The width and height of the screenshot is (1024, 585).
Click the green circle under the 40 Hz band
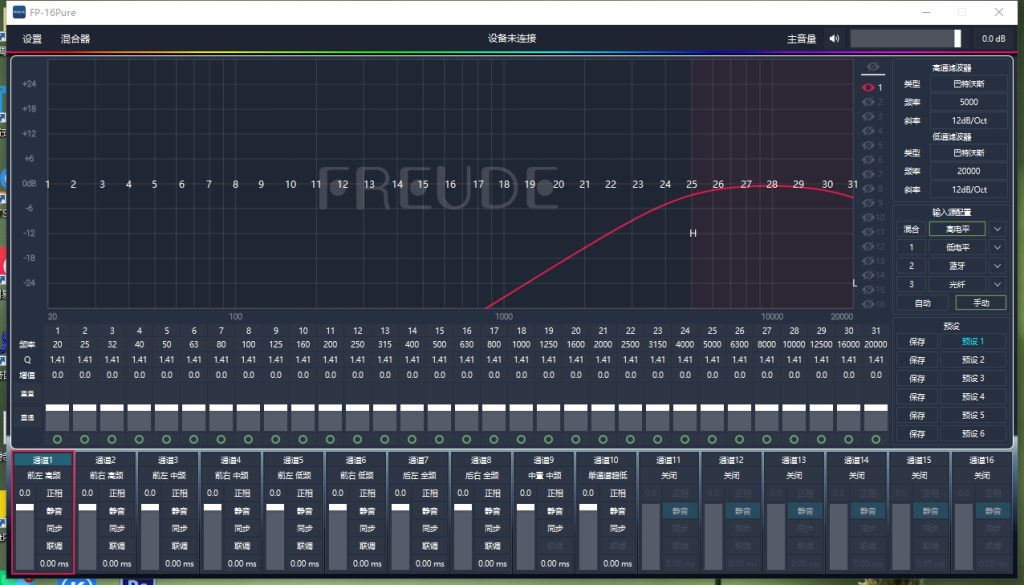tap(139, 439)
